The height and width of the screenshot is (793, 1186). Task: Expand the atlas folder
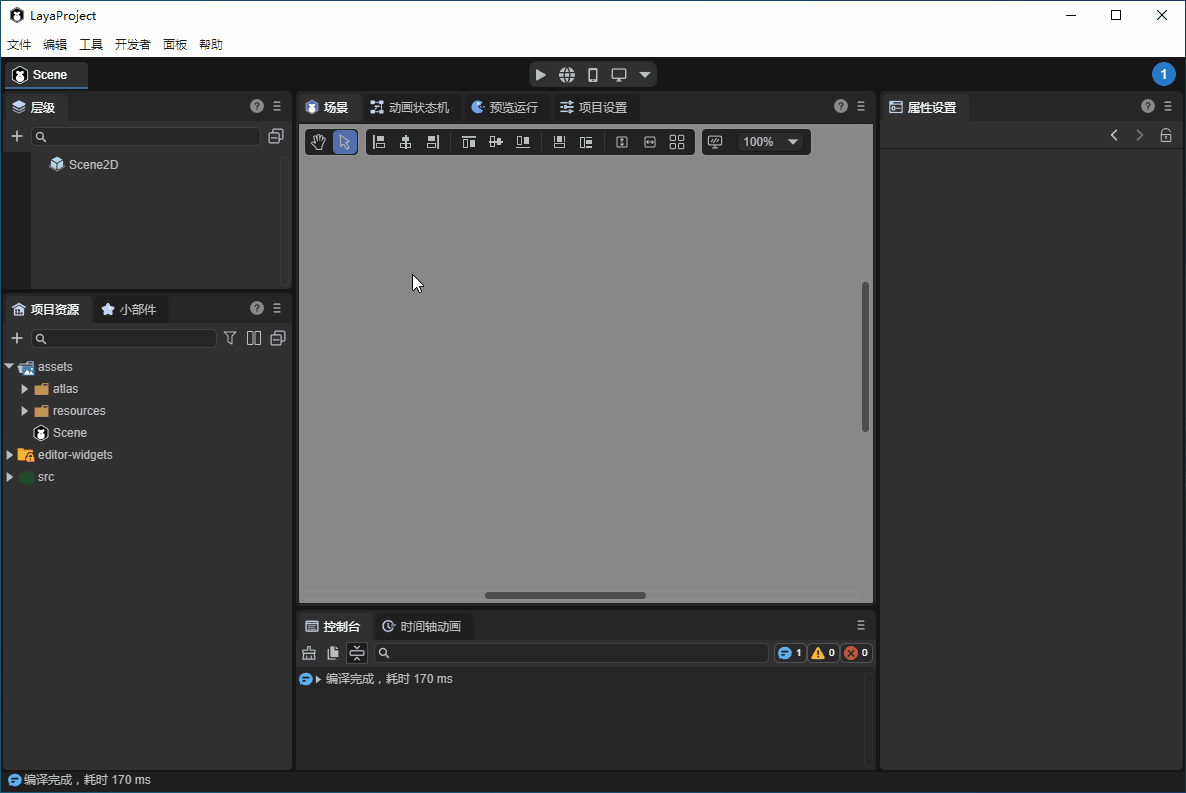tap(25, 389)
